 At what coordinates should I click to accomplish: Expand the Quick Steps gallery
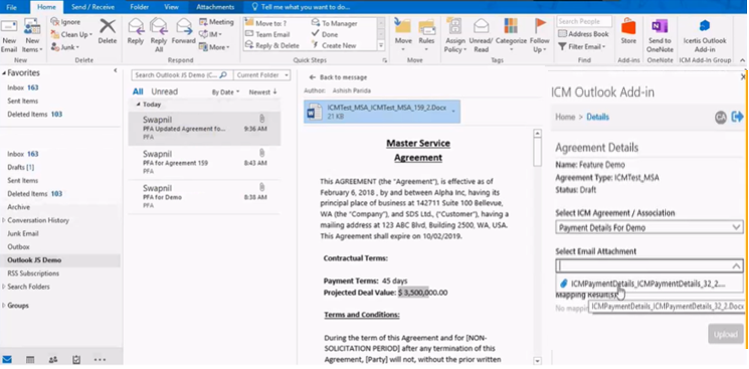pyautogui.click(x=381, y=45)
